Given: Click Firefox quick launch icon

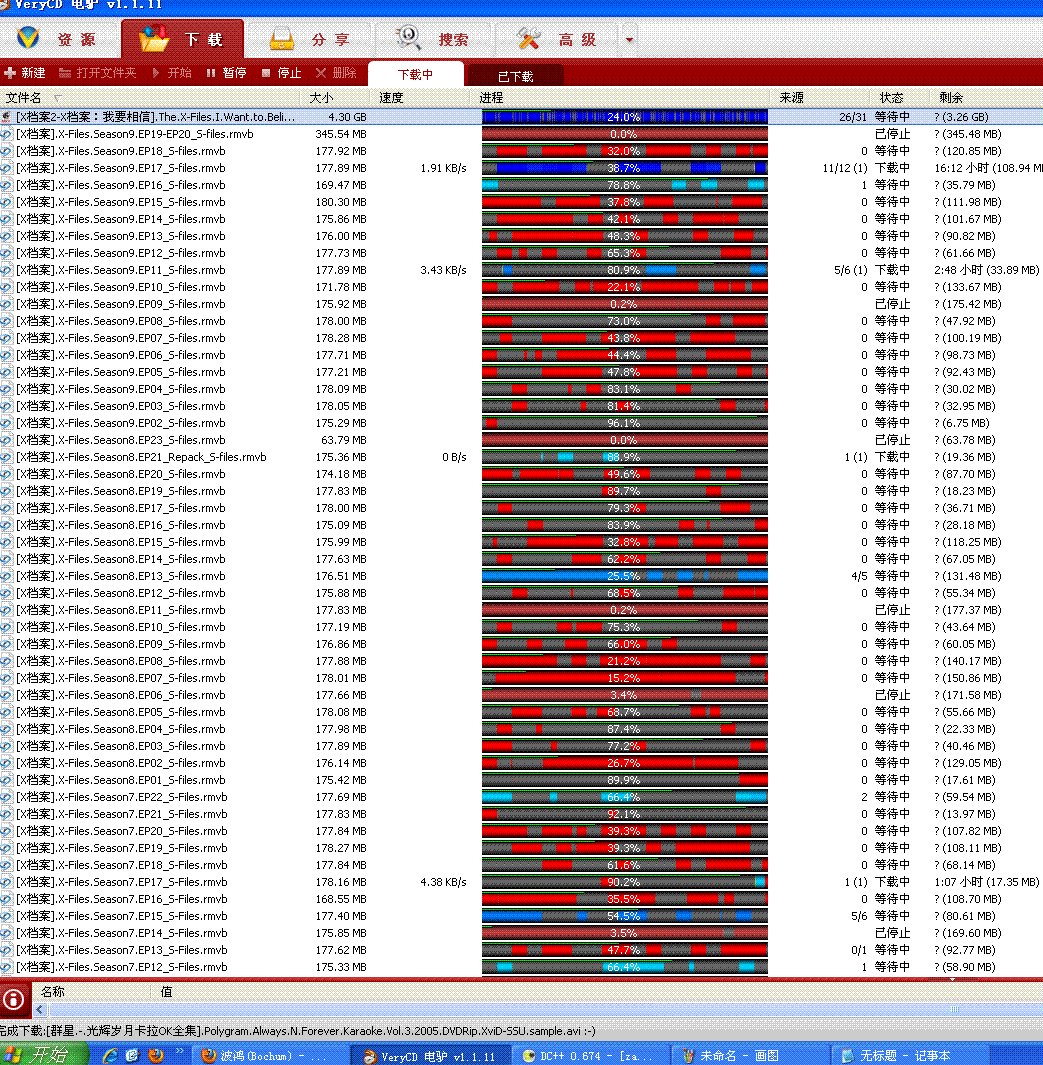Looking at the screenshot, I should [155, 1055].
